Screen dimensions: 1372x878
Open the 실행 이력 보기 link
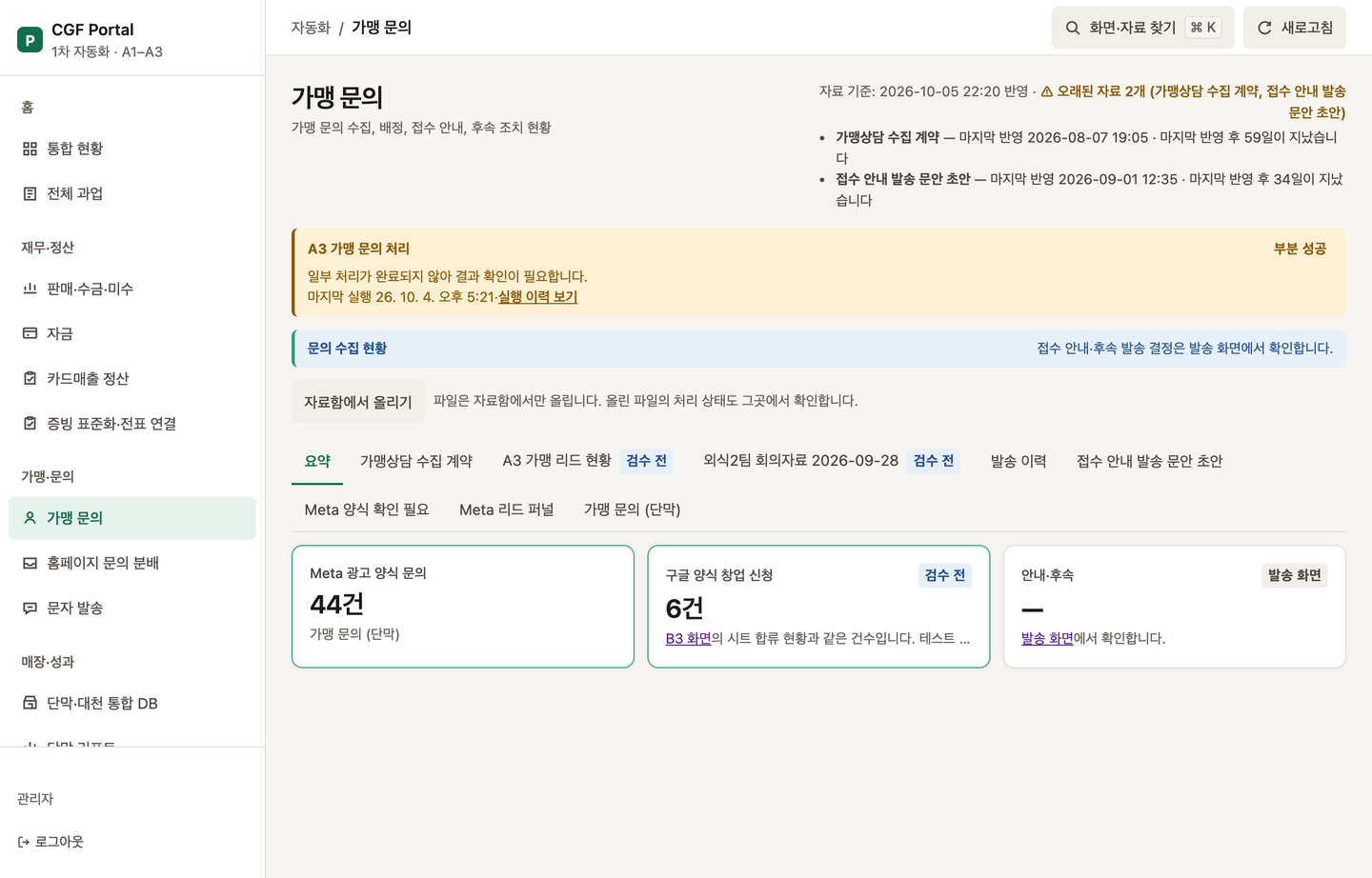pos(537,297)
